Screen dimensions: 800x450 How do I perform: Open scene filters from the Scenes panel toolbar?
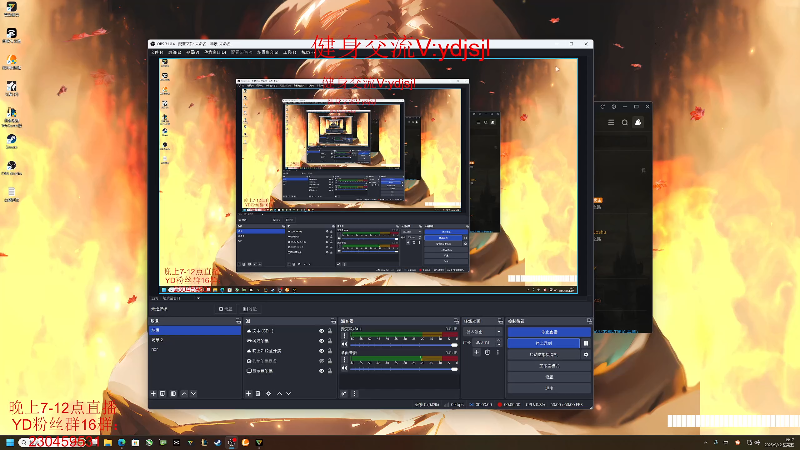point(173,393)
